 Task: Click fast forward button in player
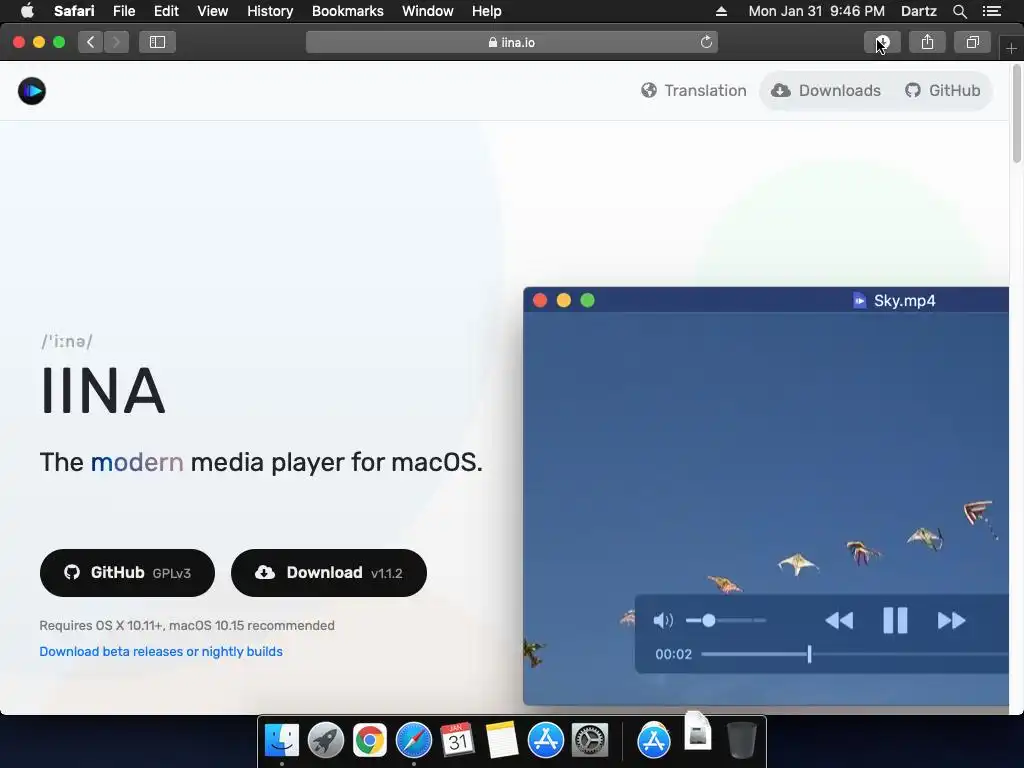[952, 620]
